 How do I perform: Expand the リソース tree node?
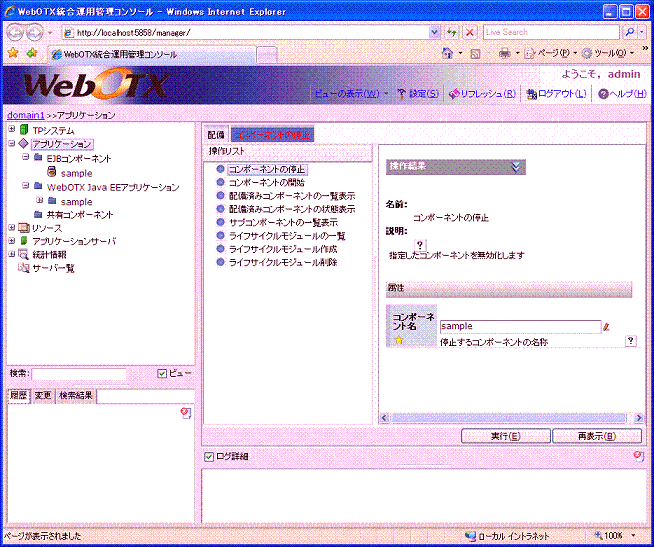click(11, 228)
